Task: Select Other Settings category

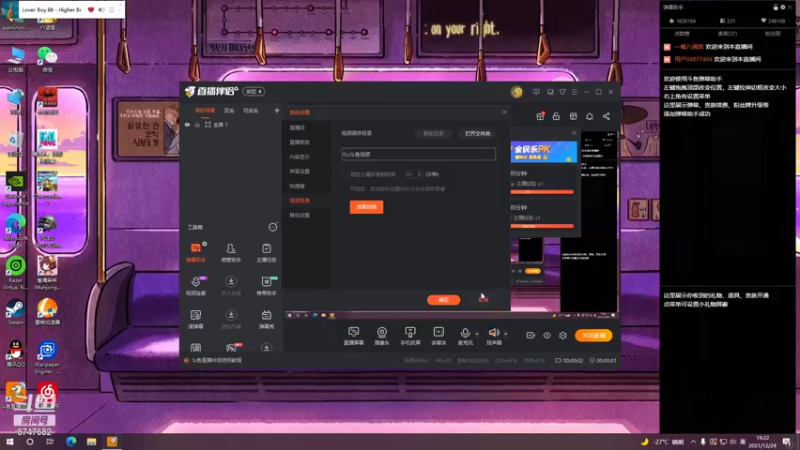Action: (x=299, y=215)
